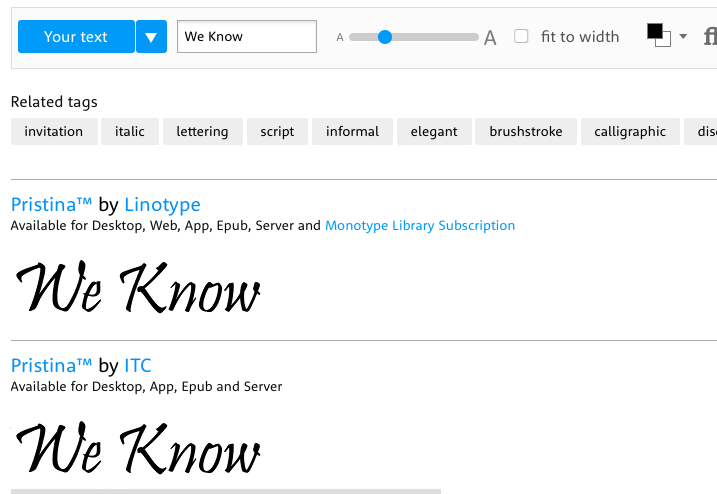Select the invitation tag
717x494 pixels.
pyautogui.click(x=54, y=132)
